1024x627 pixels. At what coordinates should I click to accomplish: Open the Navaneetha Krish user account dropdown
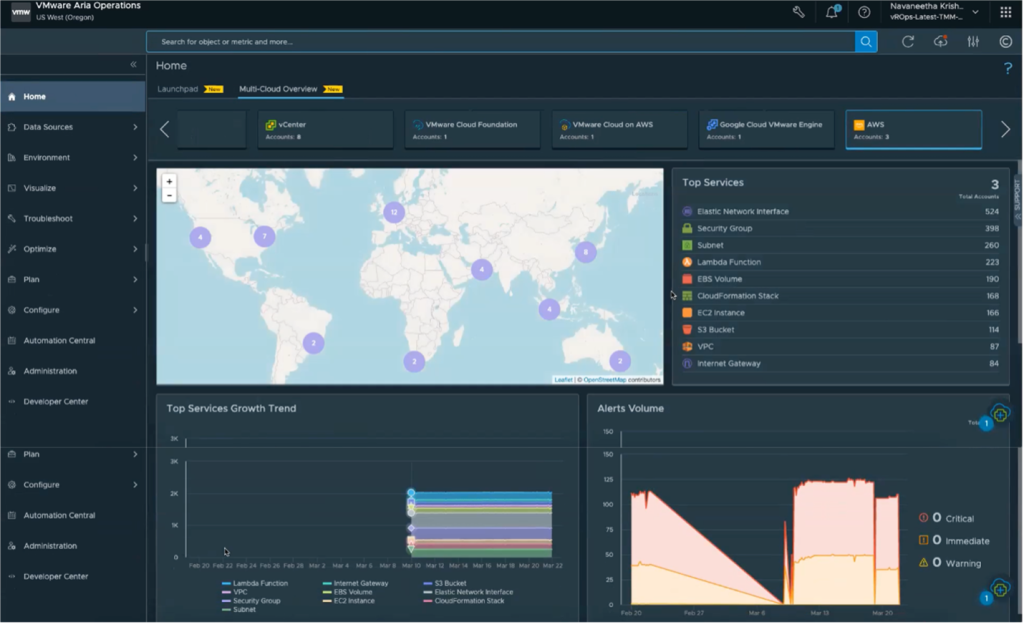tap(935, 12)
